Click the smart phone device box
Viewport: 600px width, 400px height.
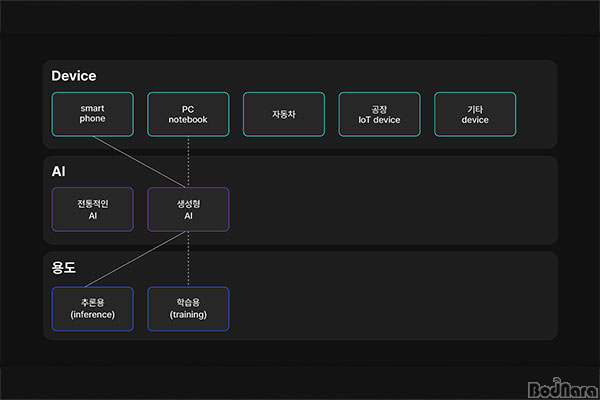click(92, 114)
